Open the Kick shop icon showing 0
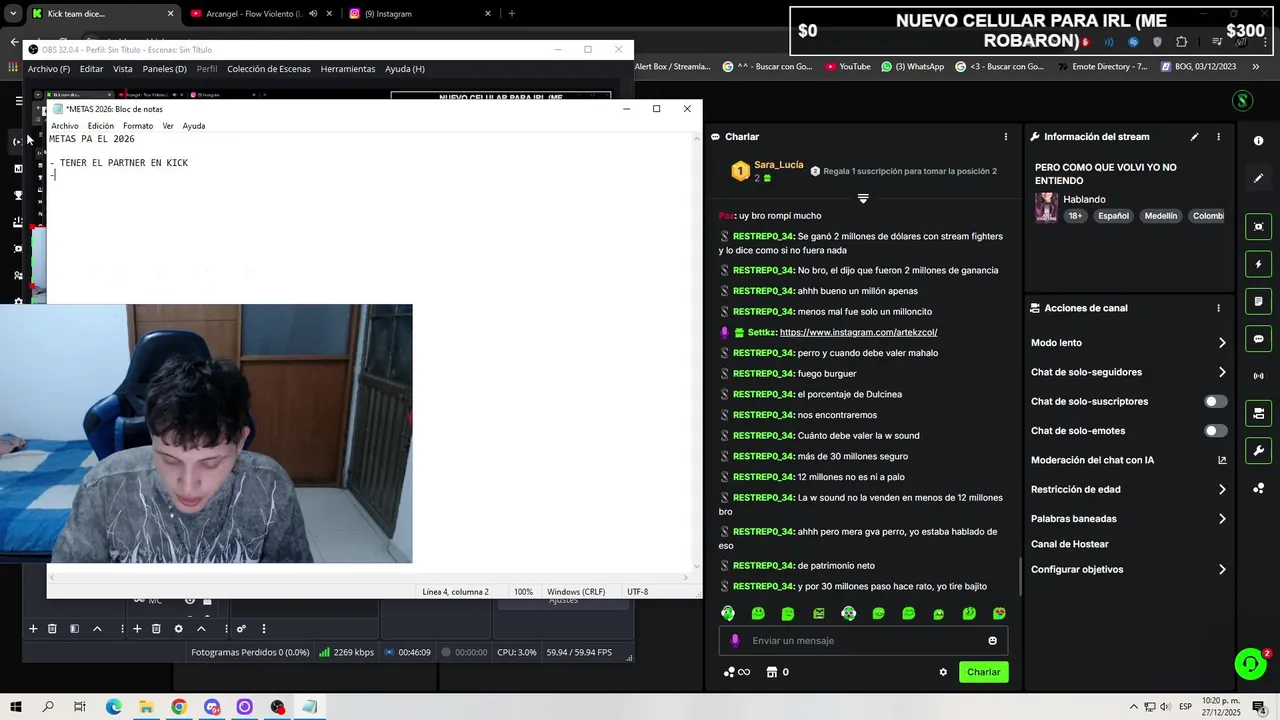1280x720 pixels. (x=777, y=672)
